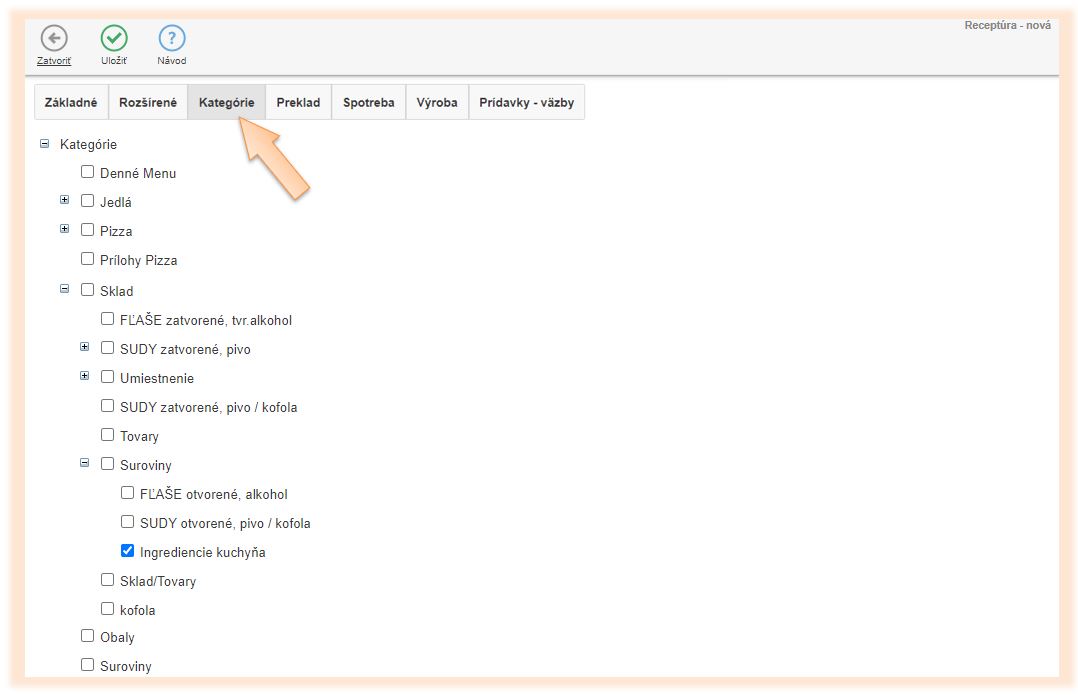This screenshot has height=695, width=1078.
Task: Check the kofola checkbox
Action: pos(107,609)
